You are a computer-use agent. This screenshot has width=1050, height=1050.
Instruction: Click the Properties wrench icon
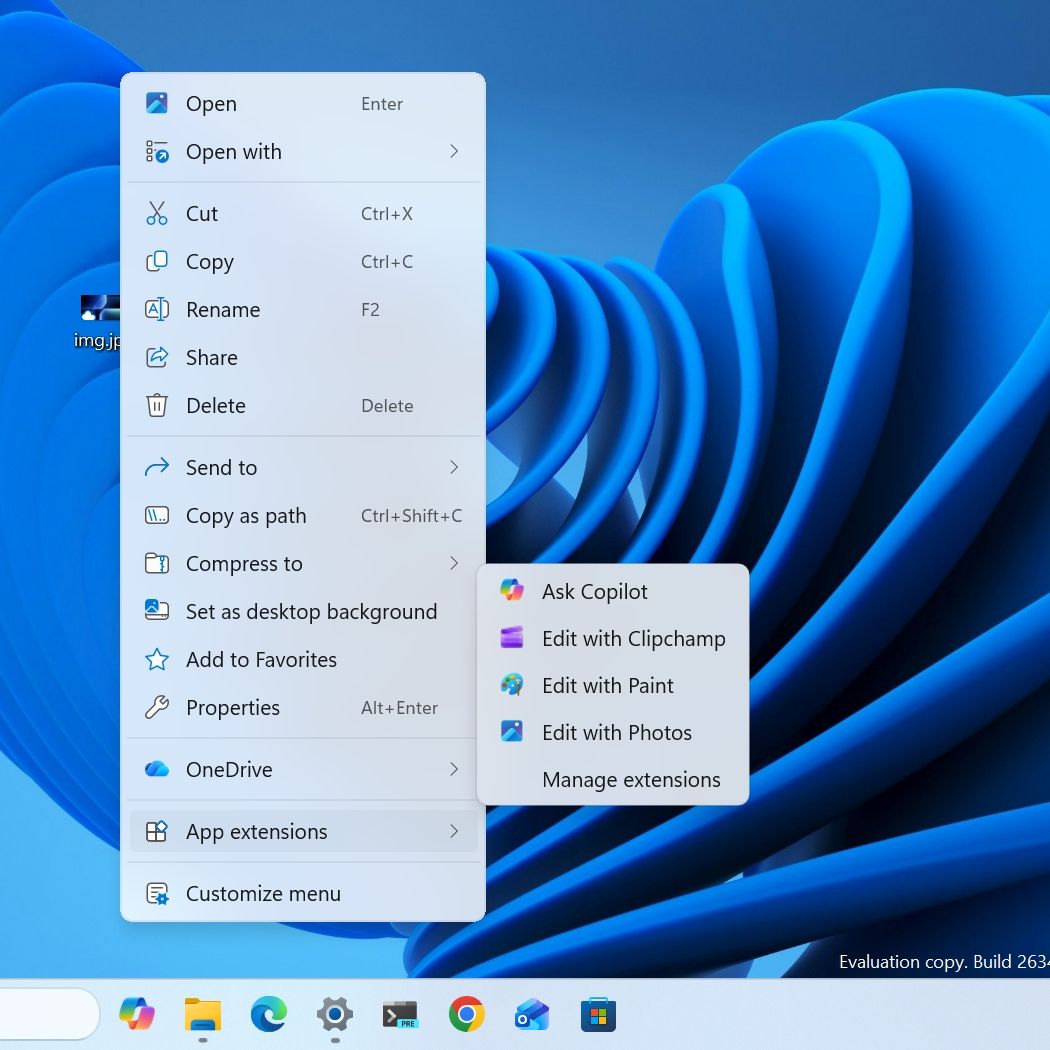click(x=157, y=707)
